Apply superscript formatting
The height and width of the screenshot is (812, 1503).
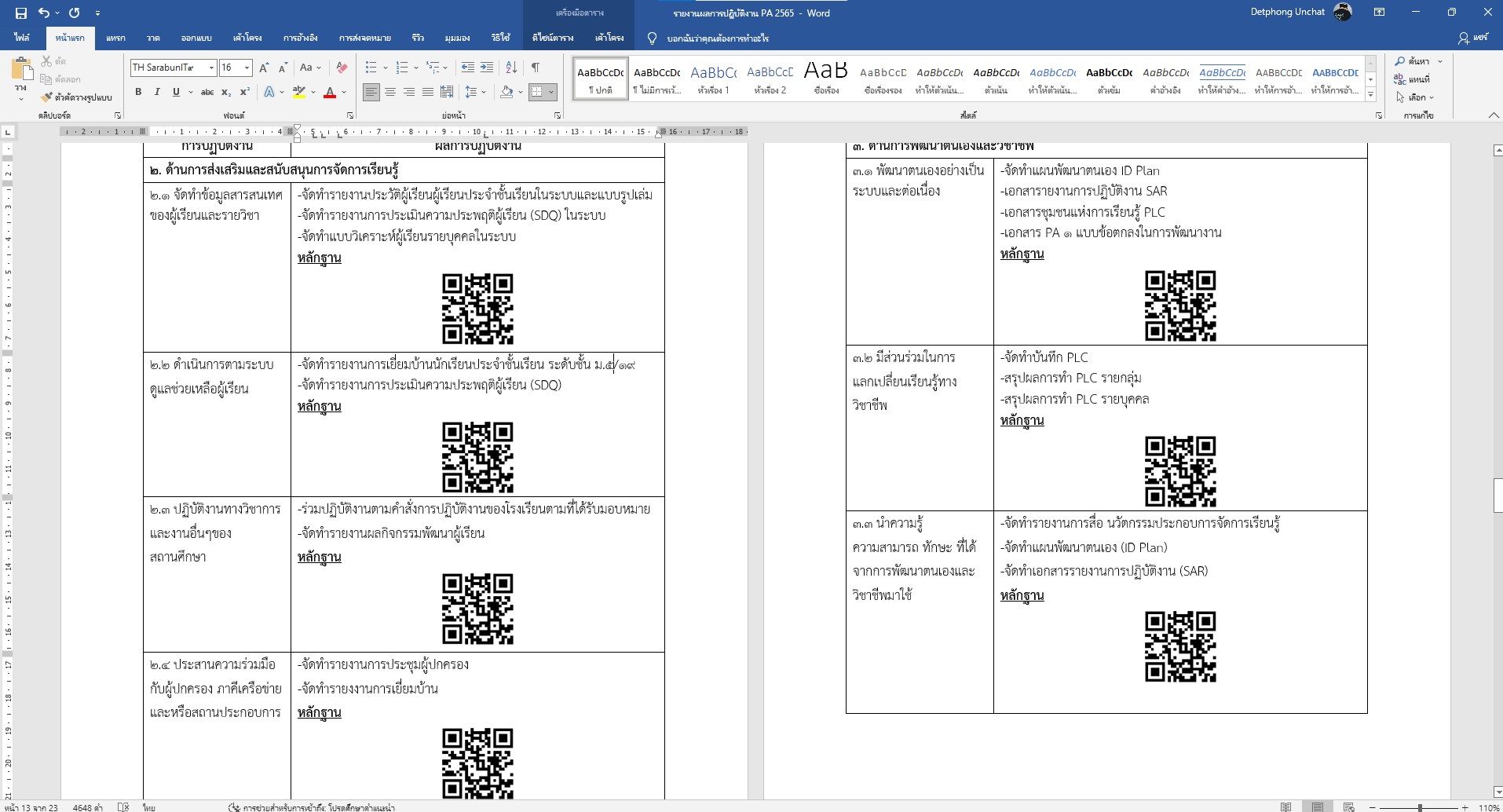pyautogui.click(x=245, y=92)
